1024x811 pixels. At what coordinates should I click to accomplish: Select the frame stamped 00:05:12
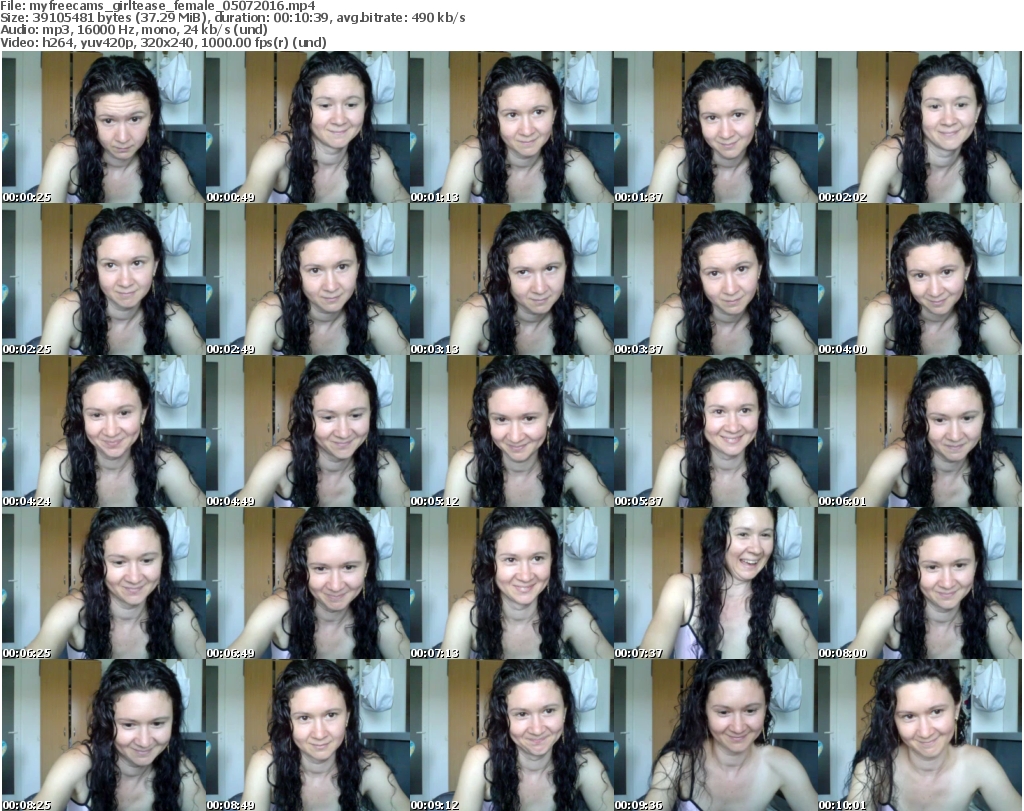(x=511, y=432)
